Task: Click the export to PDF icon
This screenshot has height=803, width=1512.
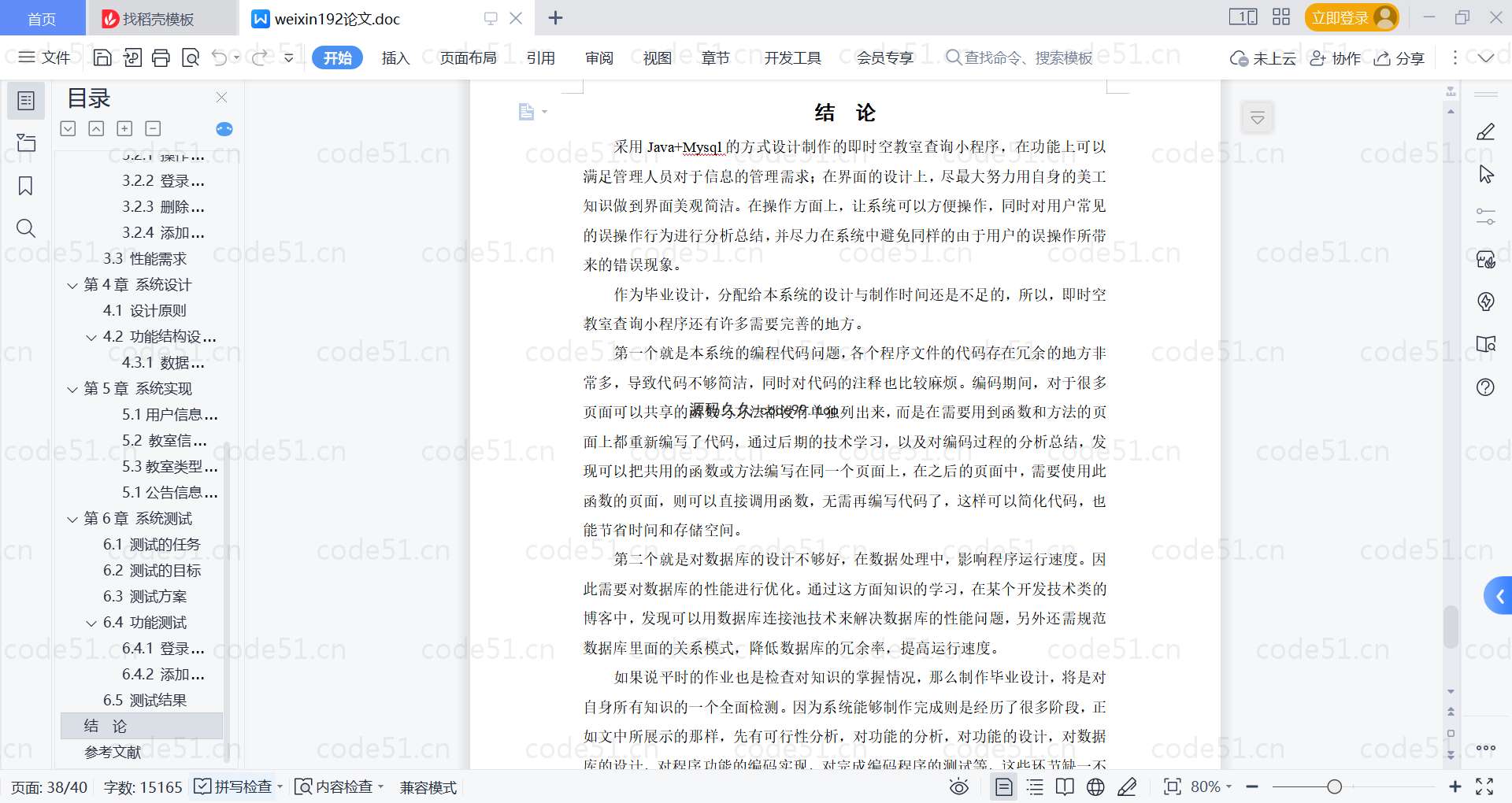Action: point(132,57)
